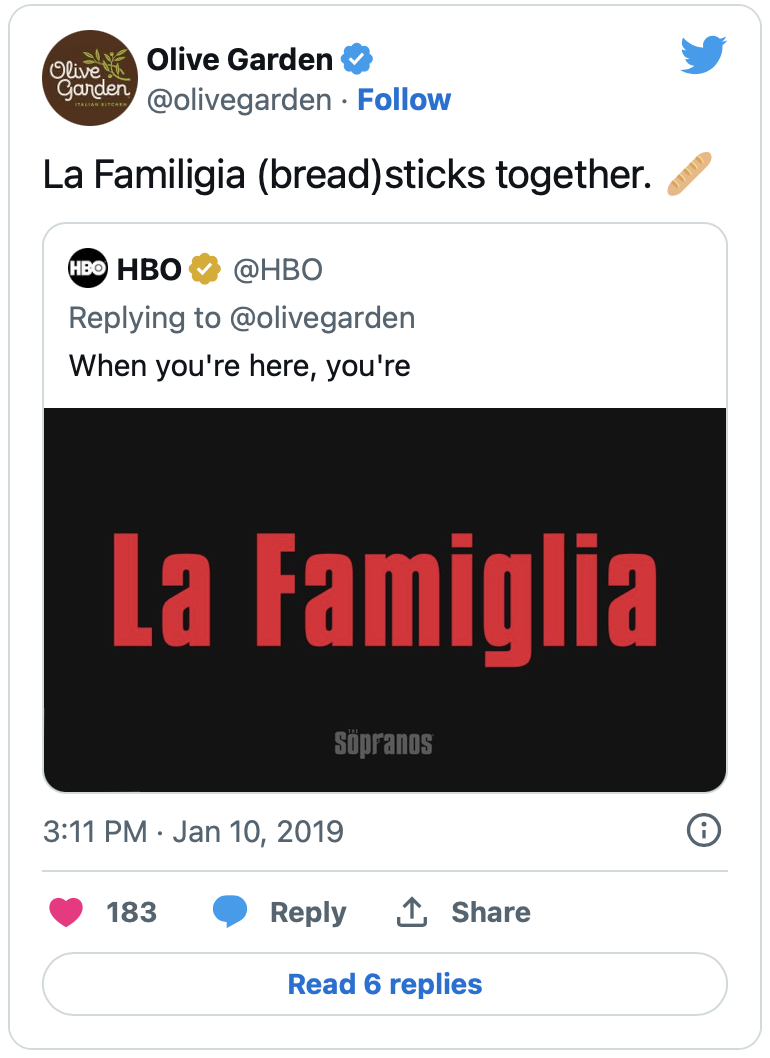Click the HBO round logo avatar

(x=88, y=268)
